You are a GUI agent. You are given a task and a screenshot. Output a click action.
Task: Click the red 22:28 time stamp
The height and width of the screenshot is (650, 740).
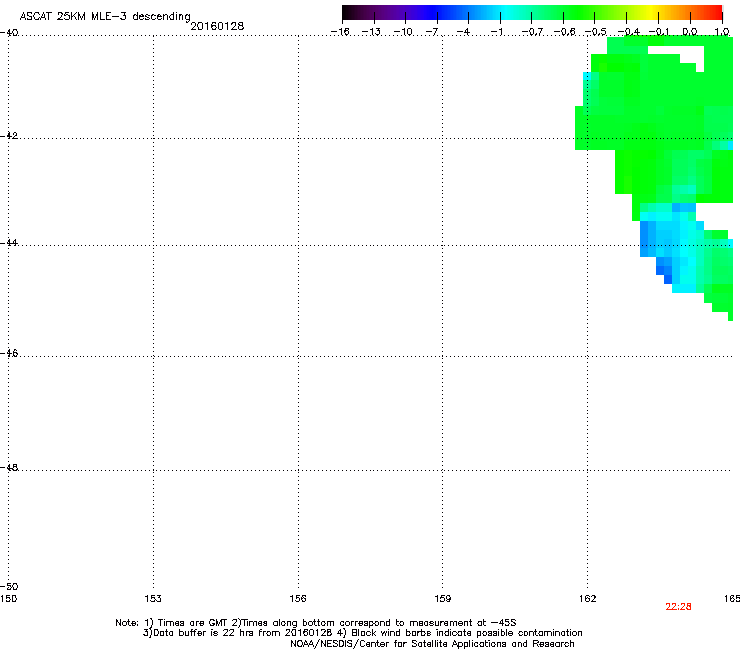(x=678, y=607)
